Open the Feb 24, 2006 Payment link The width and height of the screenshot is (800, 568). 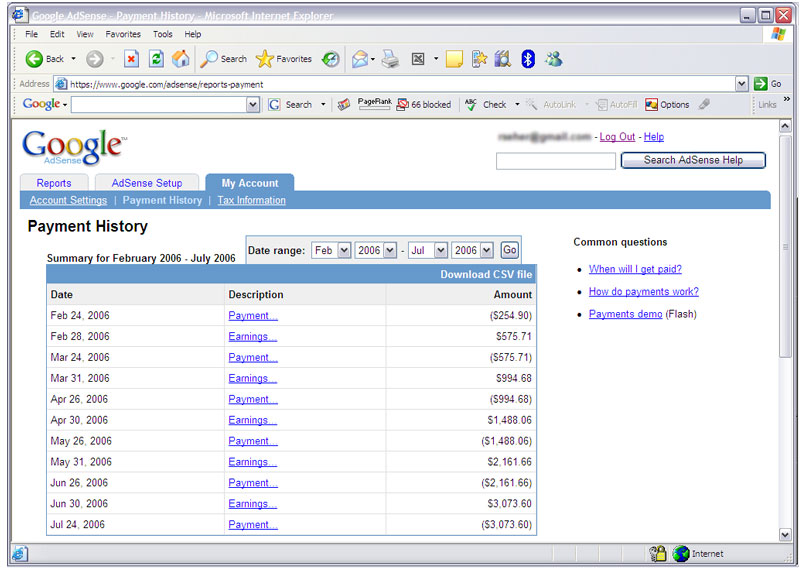click(253, 315)
